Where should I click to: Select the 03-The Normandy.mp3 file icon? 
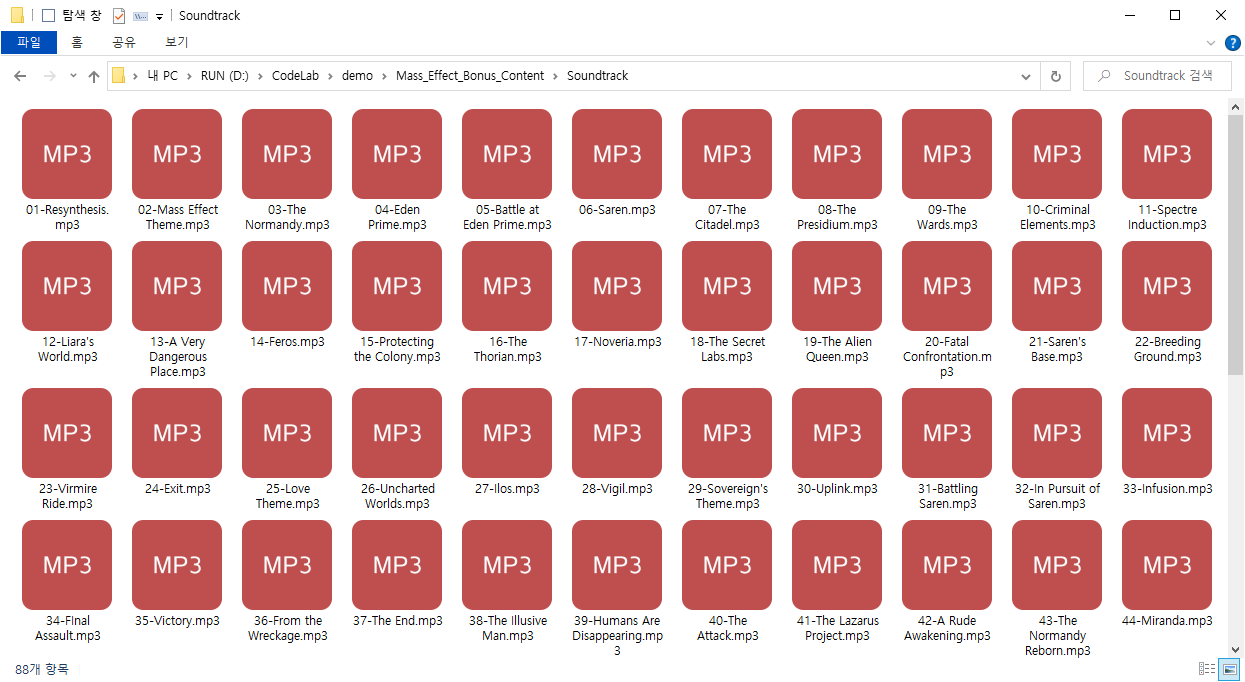pos(287,154)
